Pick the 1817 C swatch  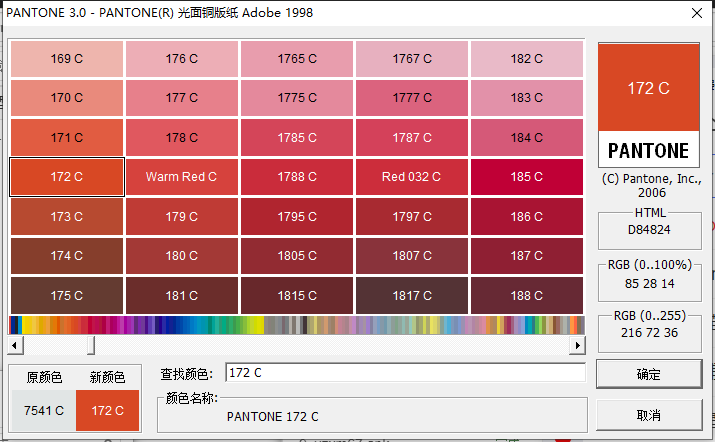(412, 295)
